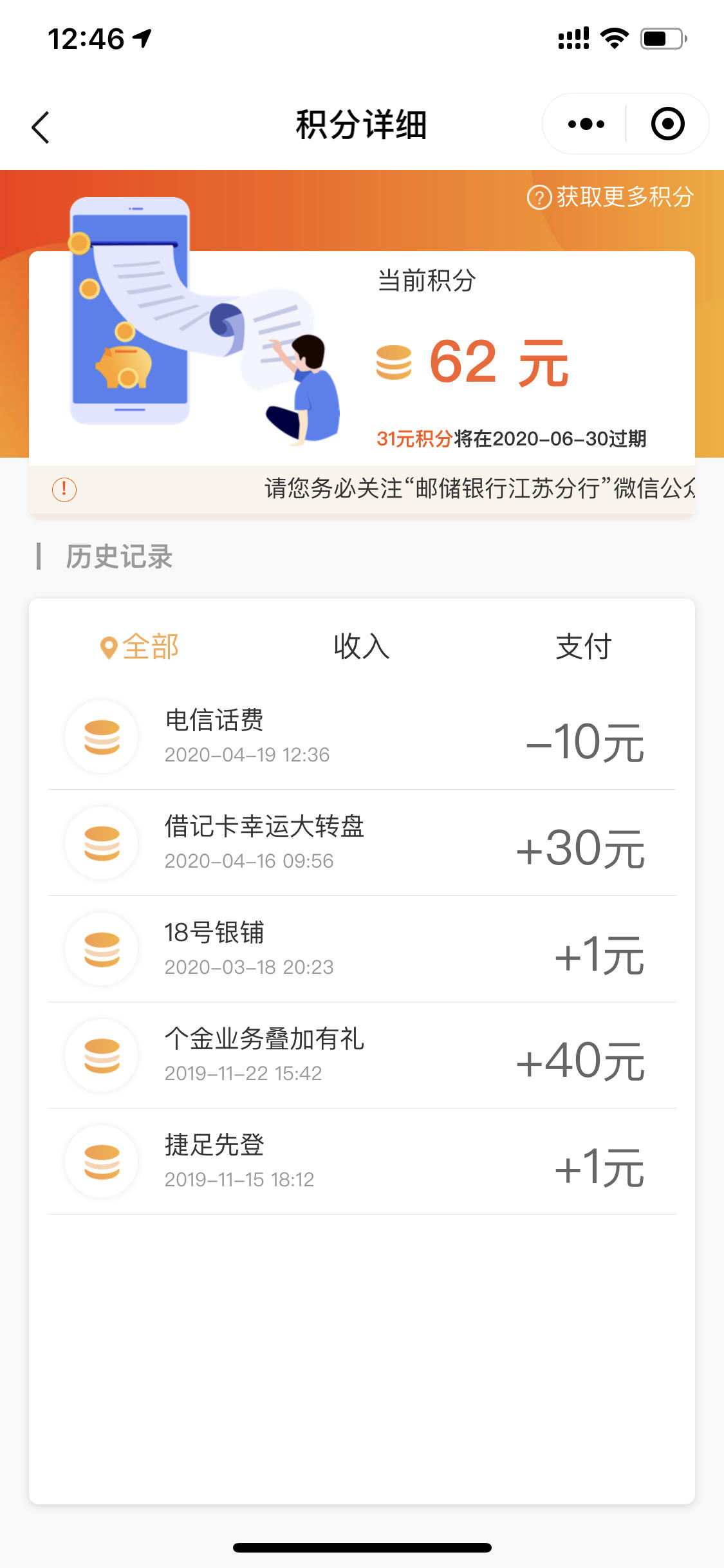The width and height of the screenshot is (724, 1568).
Task: Switch to the 支付 tab
Action: tap(584, 646)
